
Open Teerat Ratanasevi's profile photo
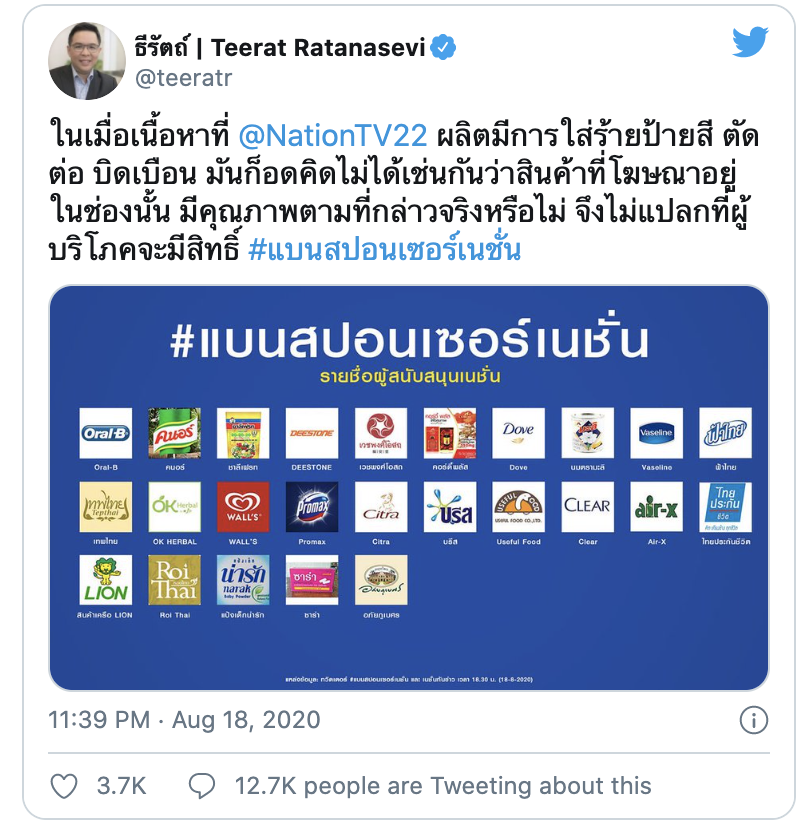point(87,60)
